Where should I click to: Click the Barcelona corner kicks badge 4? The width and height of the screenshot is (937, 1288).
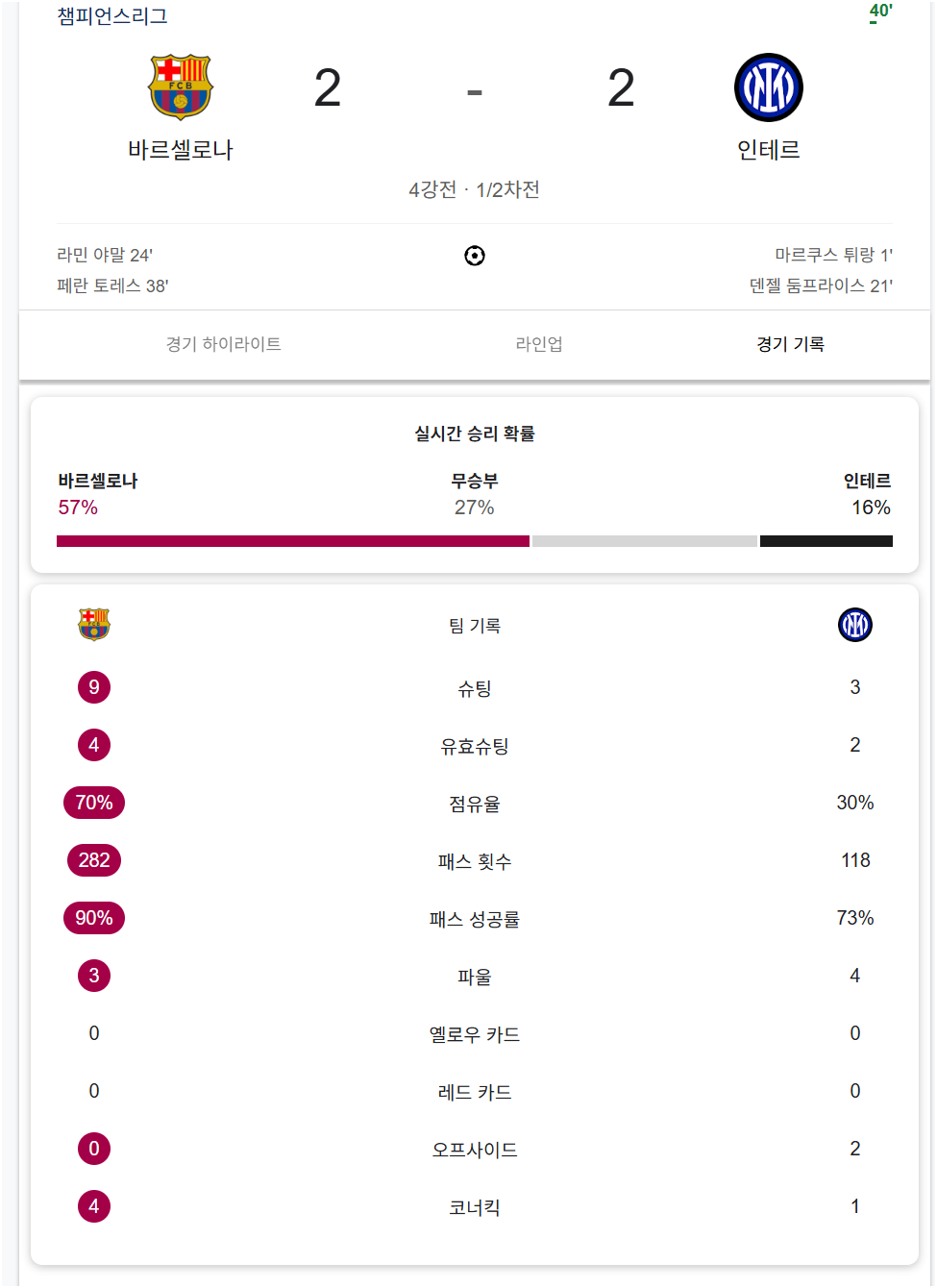pyautogui.click(x=94, y=1206)
